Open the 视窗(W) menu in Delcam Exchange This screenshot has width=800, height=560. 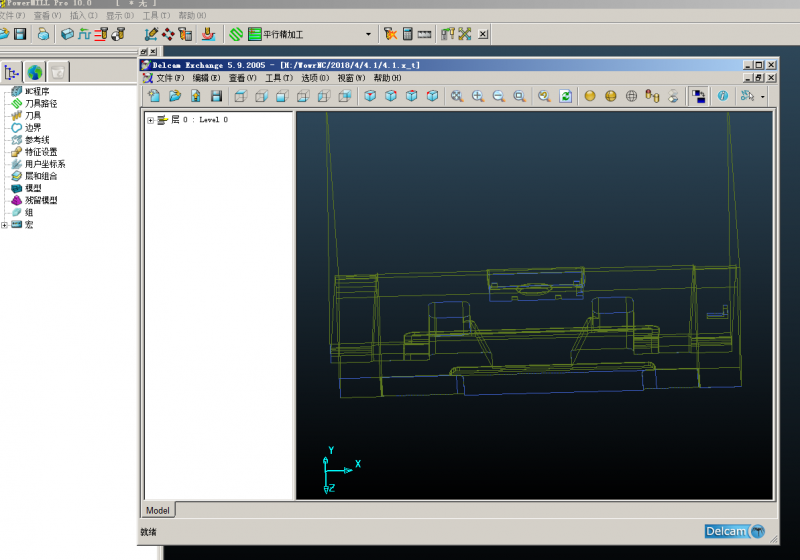tap(351, 78)
